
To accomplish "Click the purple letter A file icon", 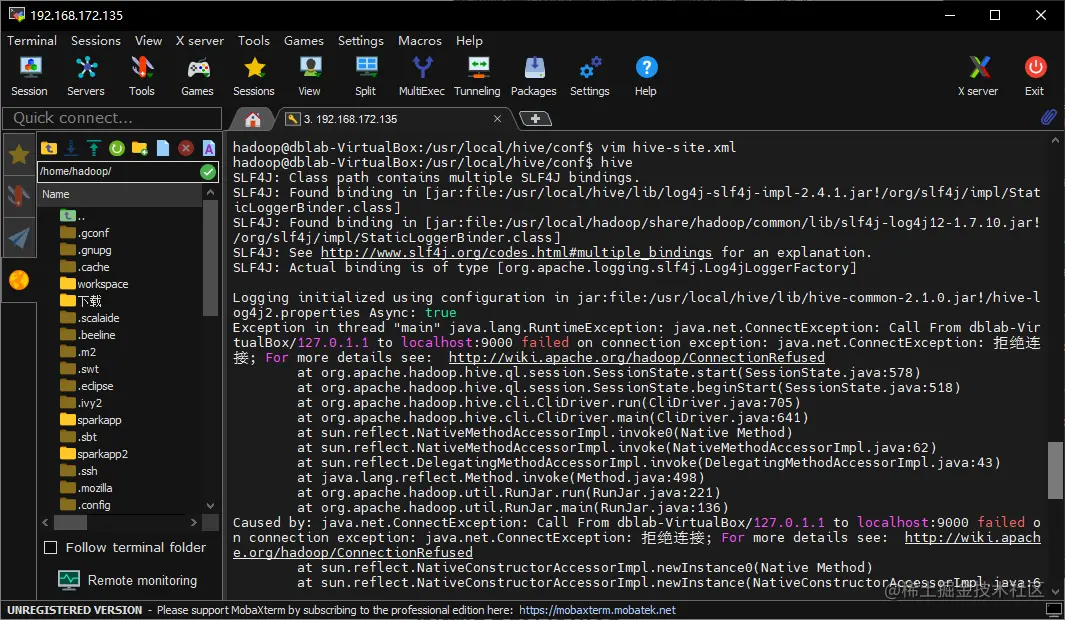I will tap(209, 148).
